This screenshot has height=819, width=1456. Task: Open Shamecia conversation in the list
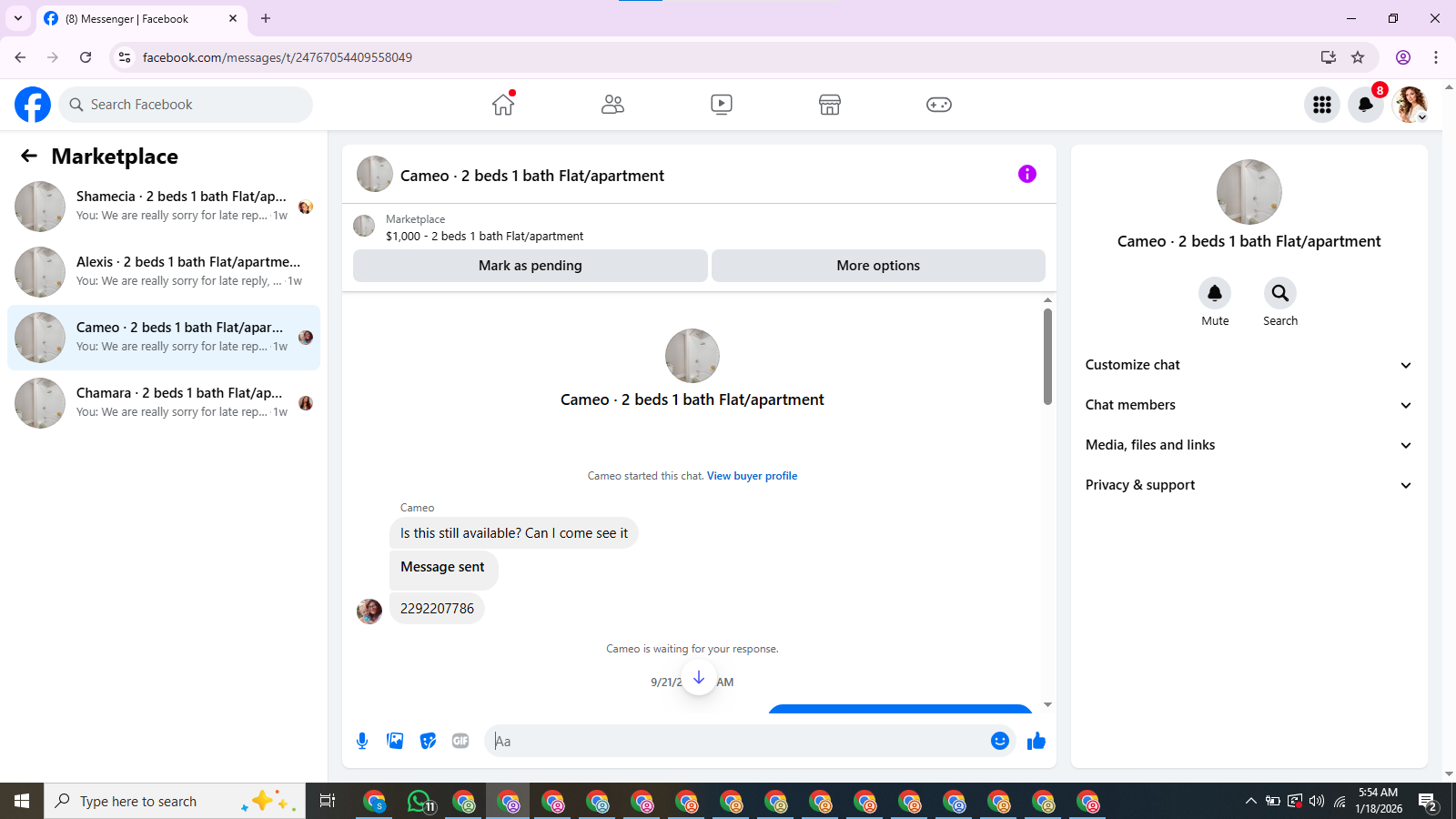[x=164, y=207]
